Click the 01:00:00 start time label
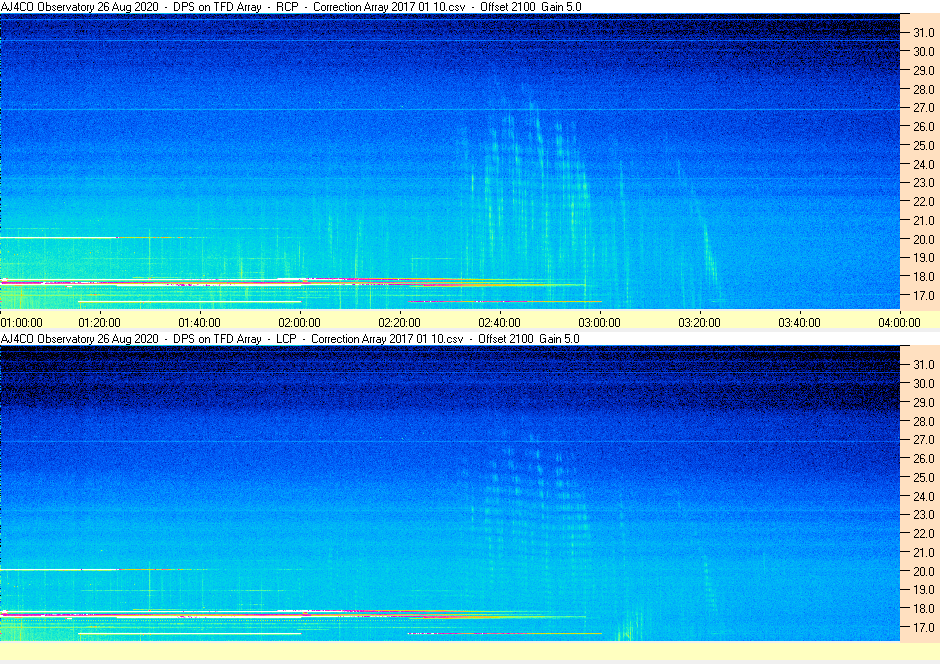The height and width of the screenshot is (664, 940). coord(22,322)
